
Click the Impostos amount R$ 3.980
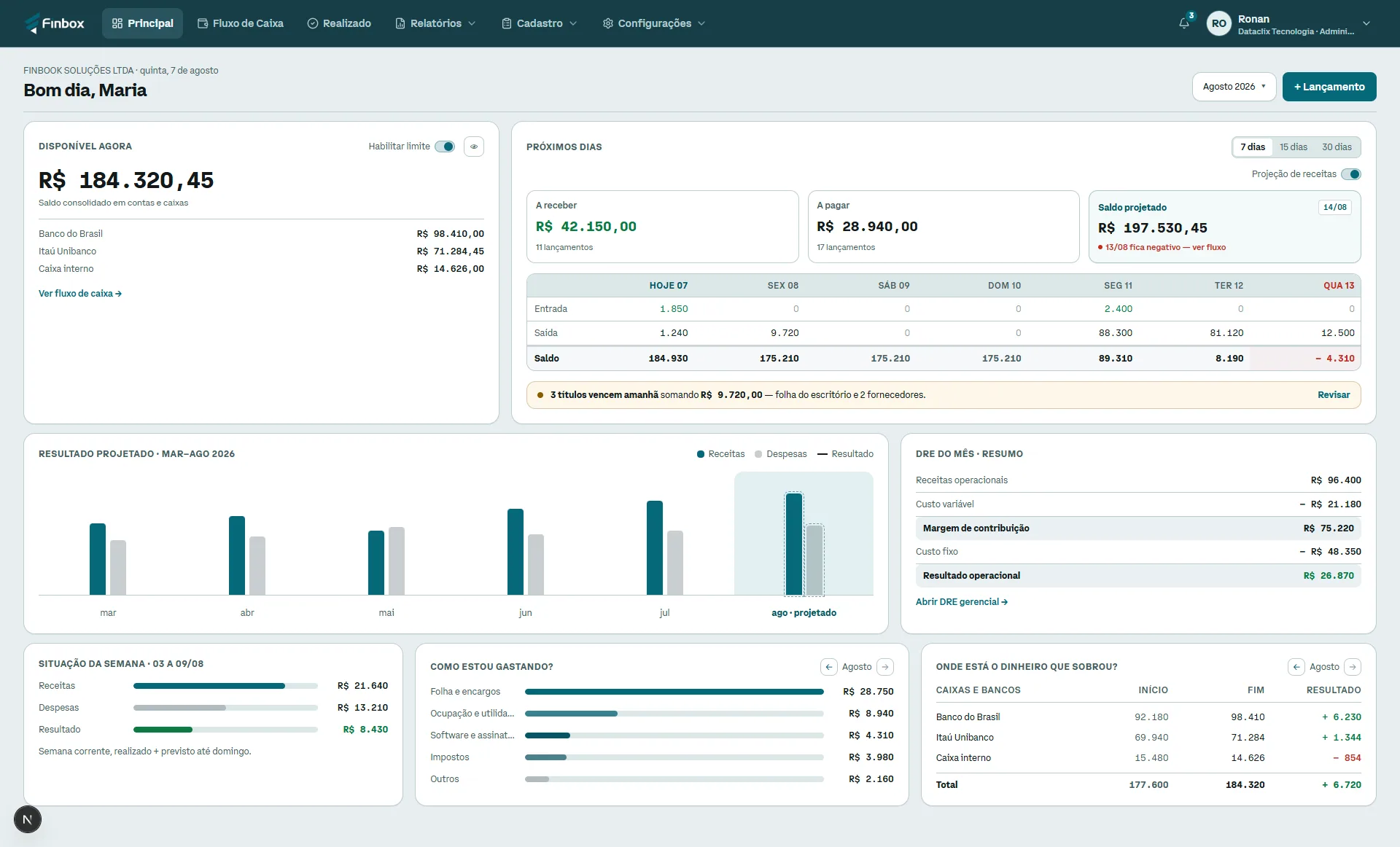click(x=871, y=757)
